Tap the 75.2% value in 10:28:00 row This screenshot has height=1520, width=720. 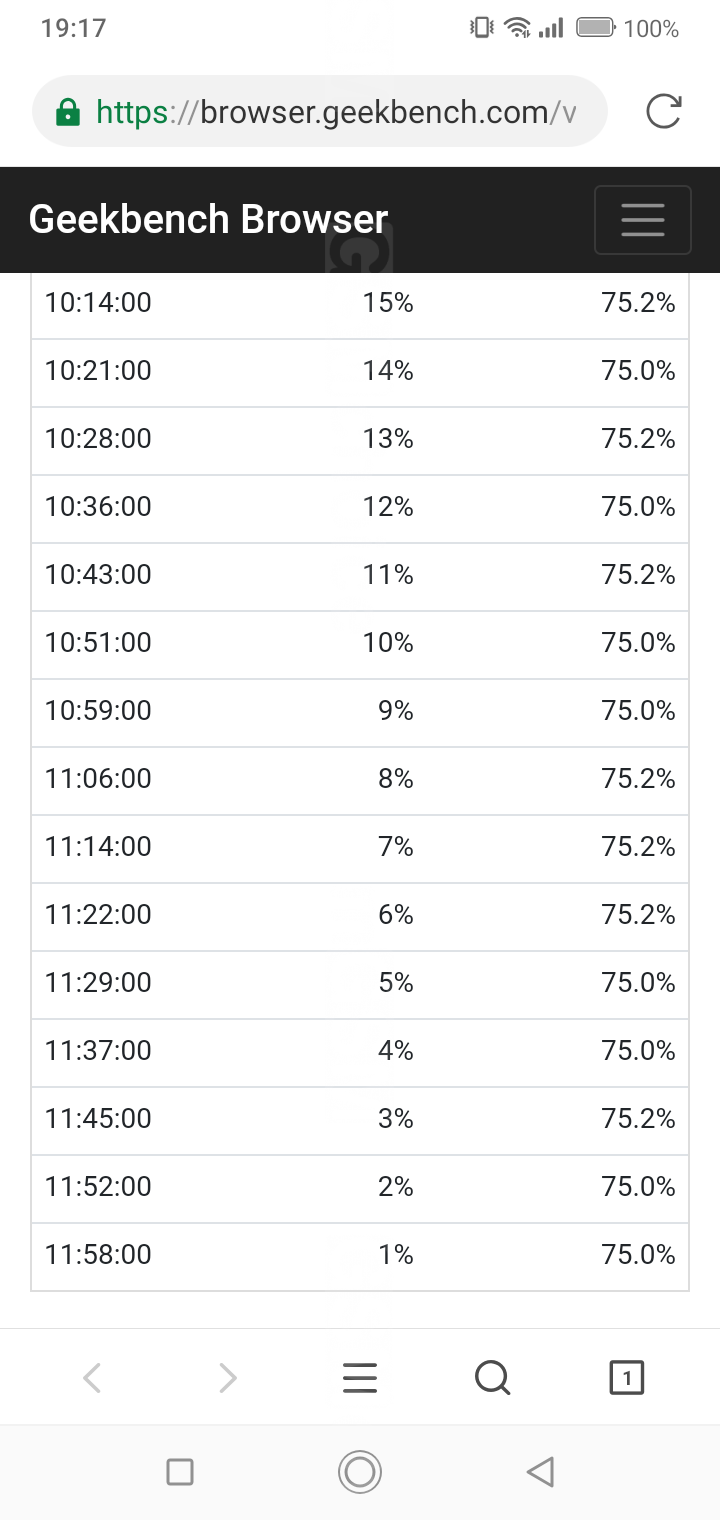click(638, 439)
